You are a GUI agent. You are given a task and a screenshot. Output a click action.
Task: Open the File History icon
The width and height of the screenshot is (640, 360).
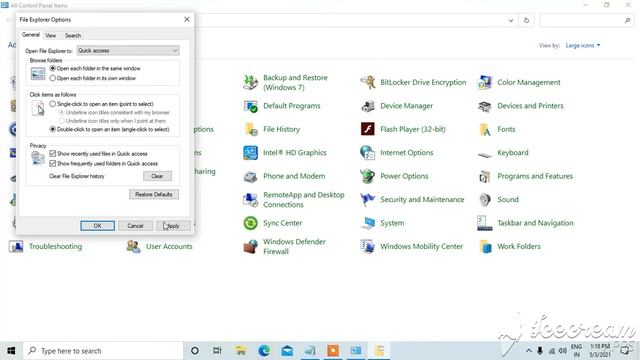(x=250, y=129)
